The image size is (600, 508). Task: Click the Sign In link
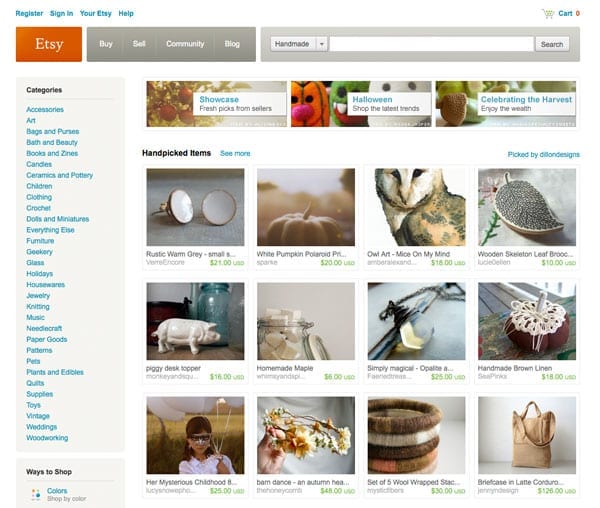click(61, 13)
